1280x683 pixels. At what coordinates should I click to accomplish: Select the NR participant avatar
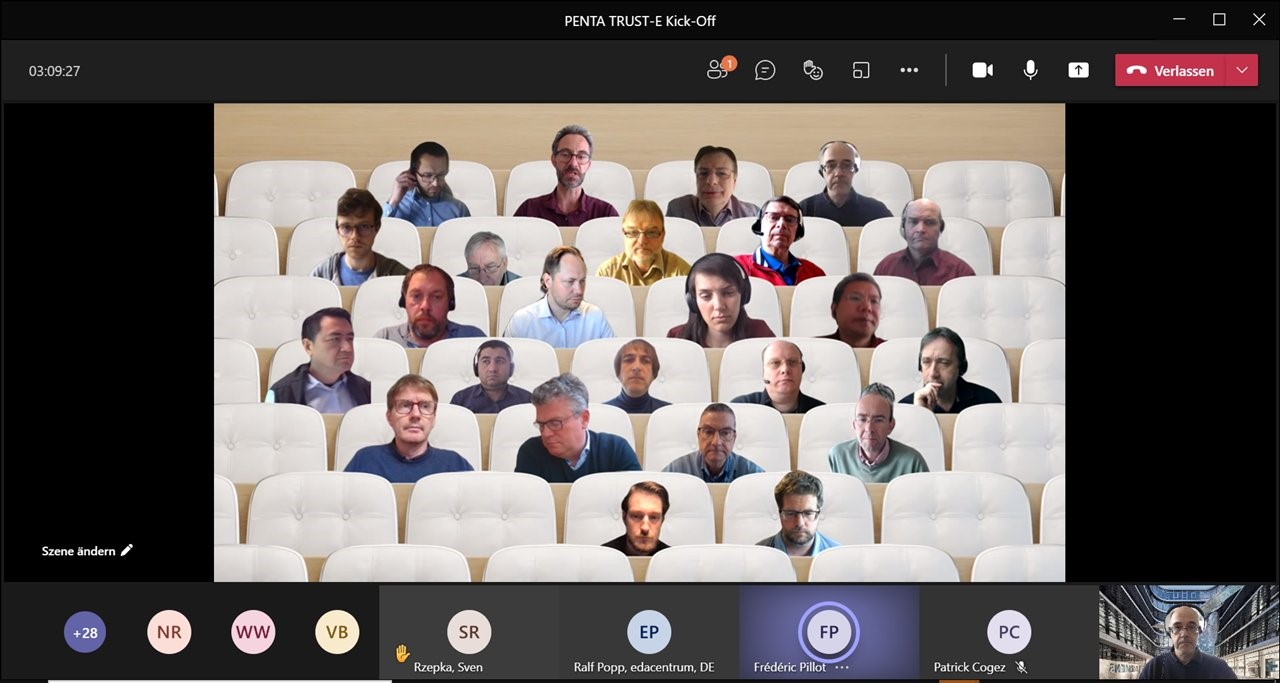click(169, 632)
